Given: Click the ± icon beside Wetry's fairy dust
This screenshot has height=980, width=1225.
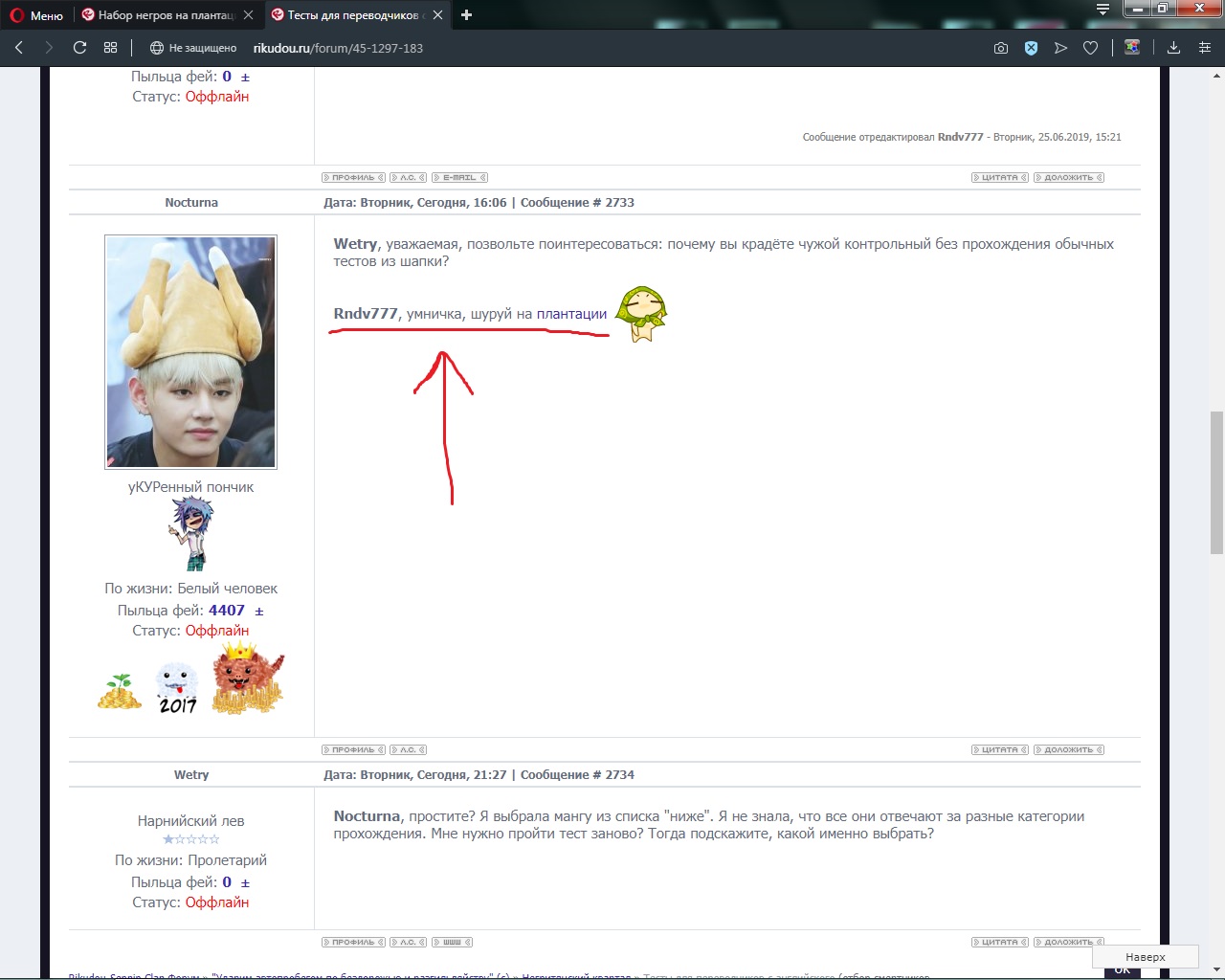Looking at the screenshot, I should pyautogui.click(x=245, y=883).
